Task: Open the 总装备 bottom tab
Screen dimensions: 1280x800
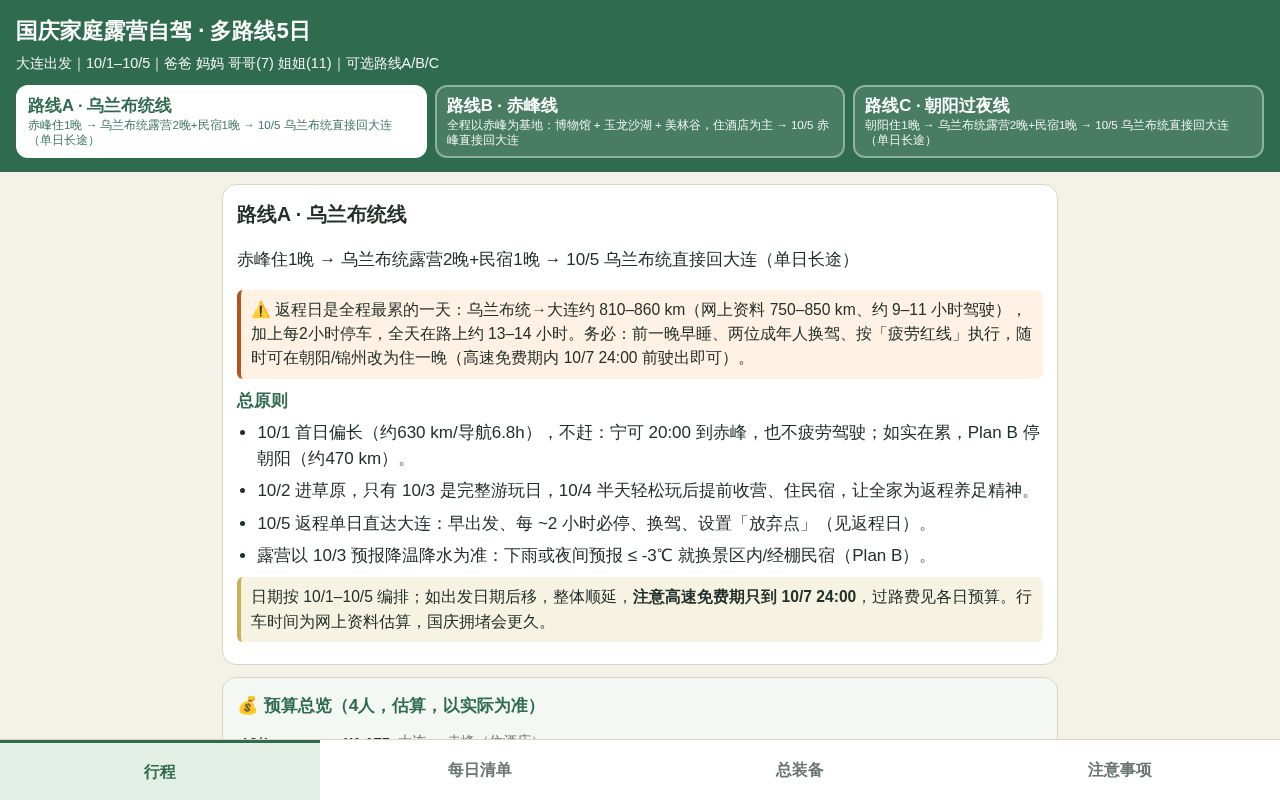Action: click(800, 771)
